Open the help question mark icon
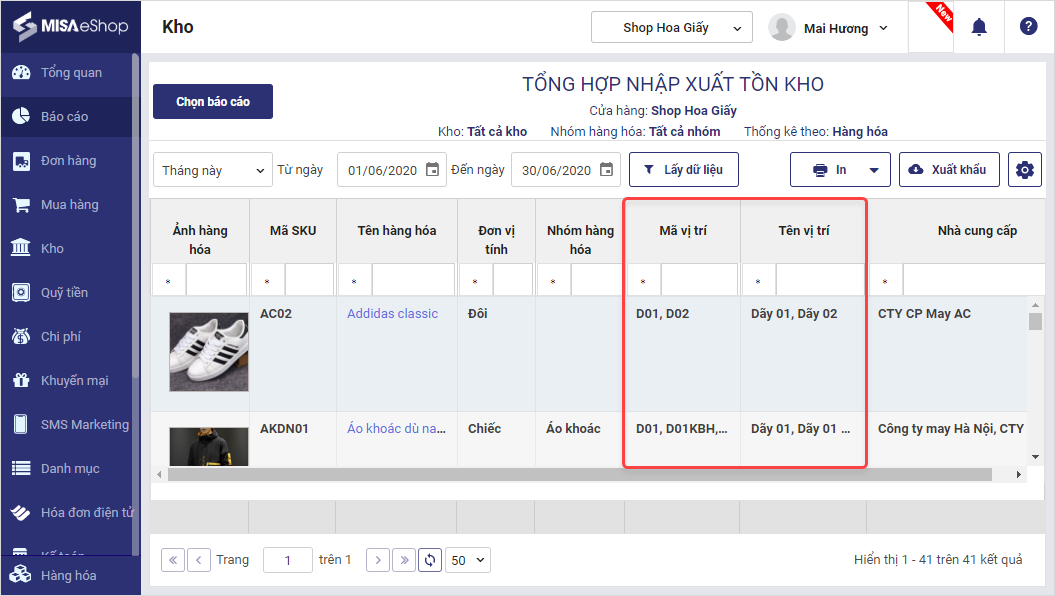The height and width of the screenshot is (596, 1055). (x=1028, y=27)
